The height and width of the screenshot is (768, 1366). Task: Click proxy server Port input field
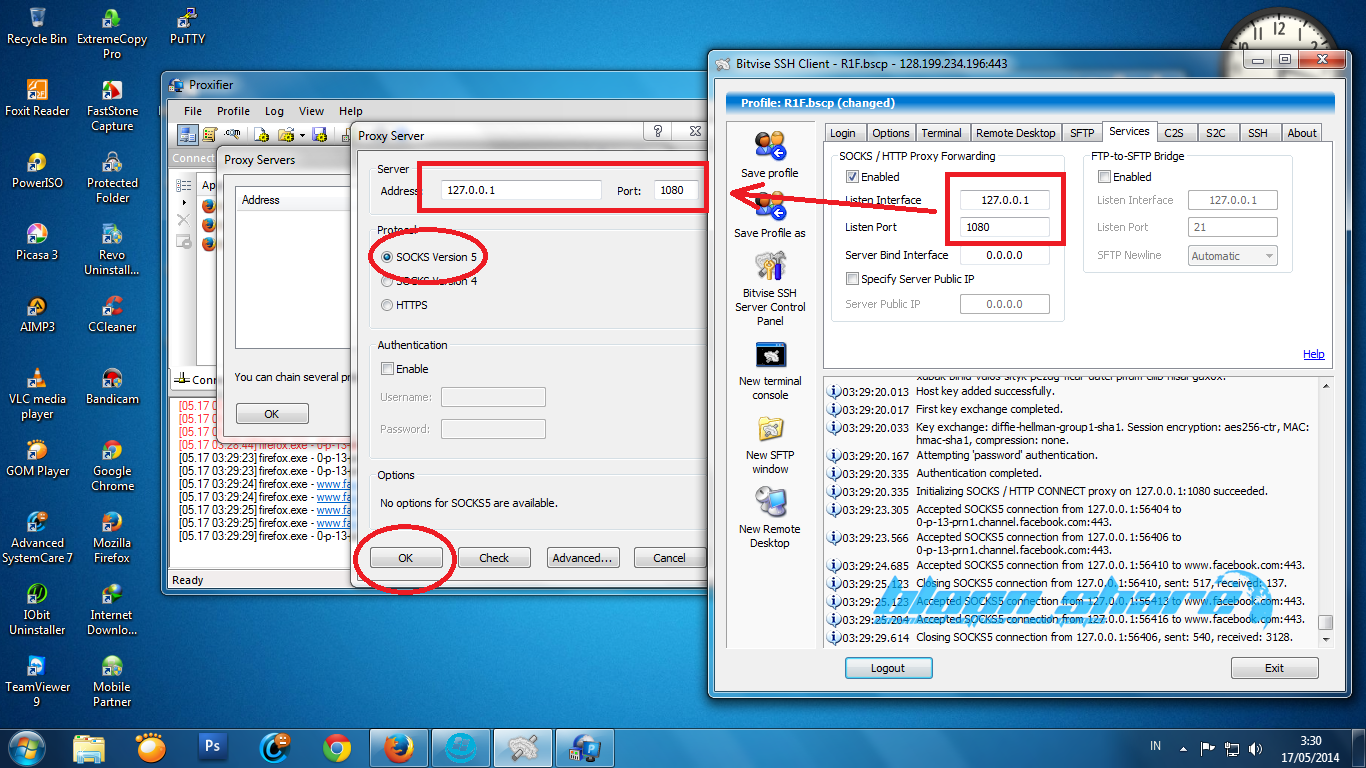point(676,190)
